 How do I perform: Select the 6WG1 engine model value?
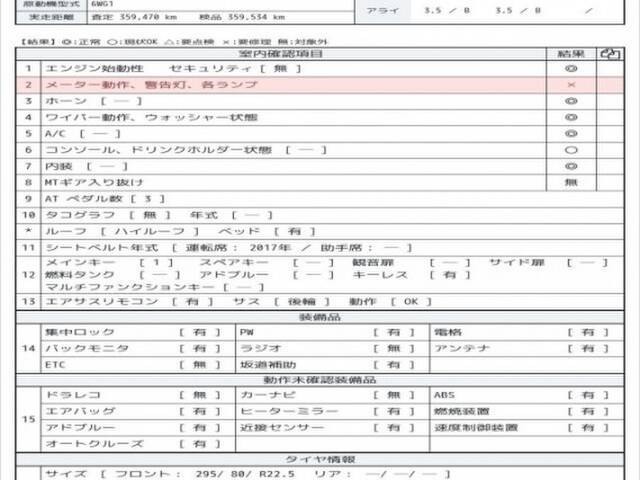click(x=102, y=4)
